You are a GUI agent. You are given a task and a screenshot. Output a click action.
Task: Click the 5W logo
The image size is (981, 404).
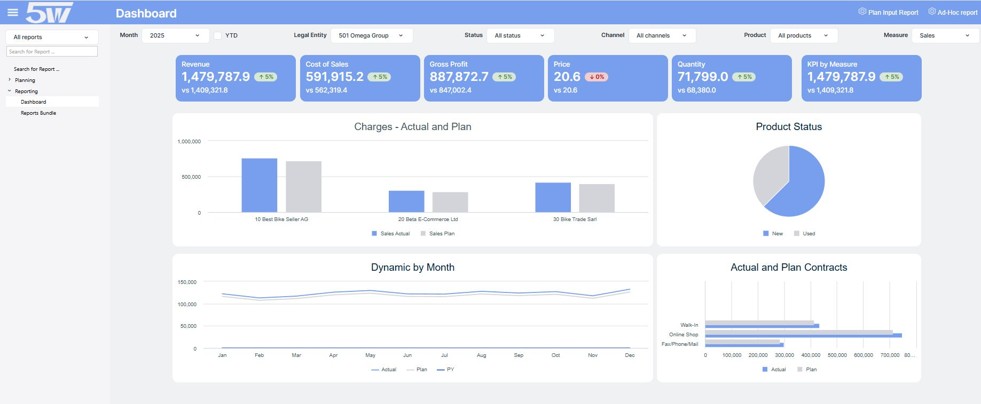coord(49,13)
